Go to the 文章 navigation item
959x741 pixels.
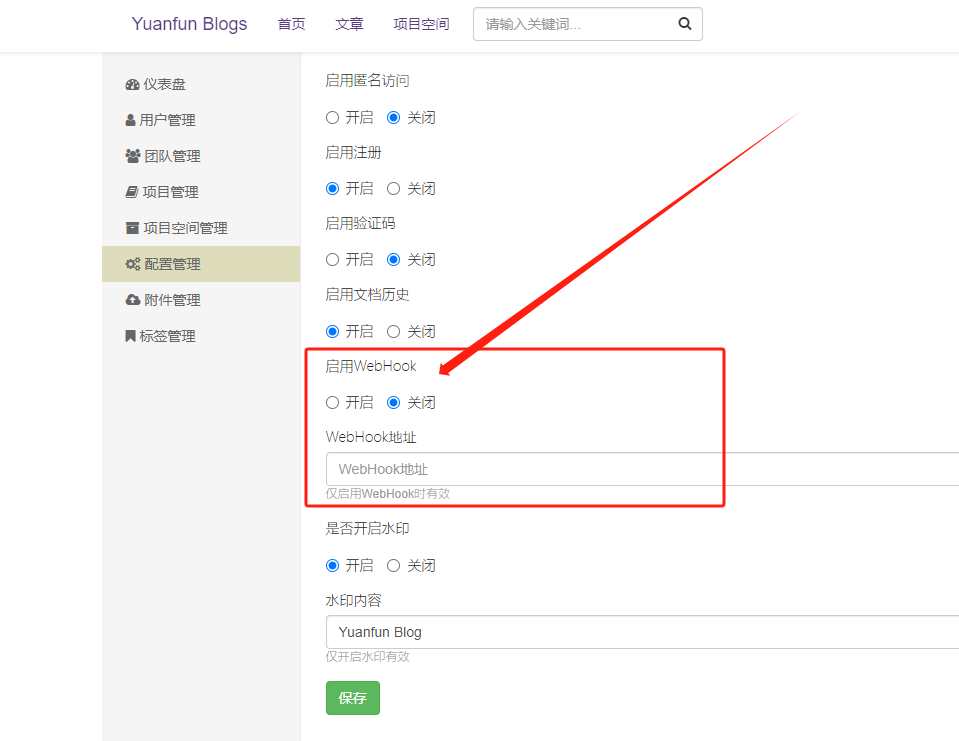(350, 24)
